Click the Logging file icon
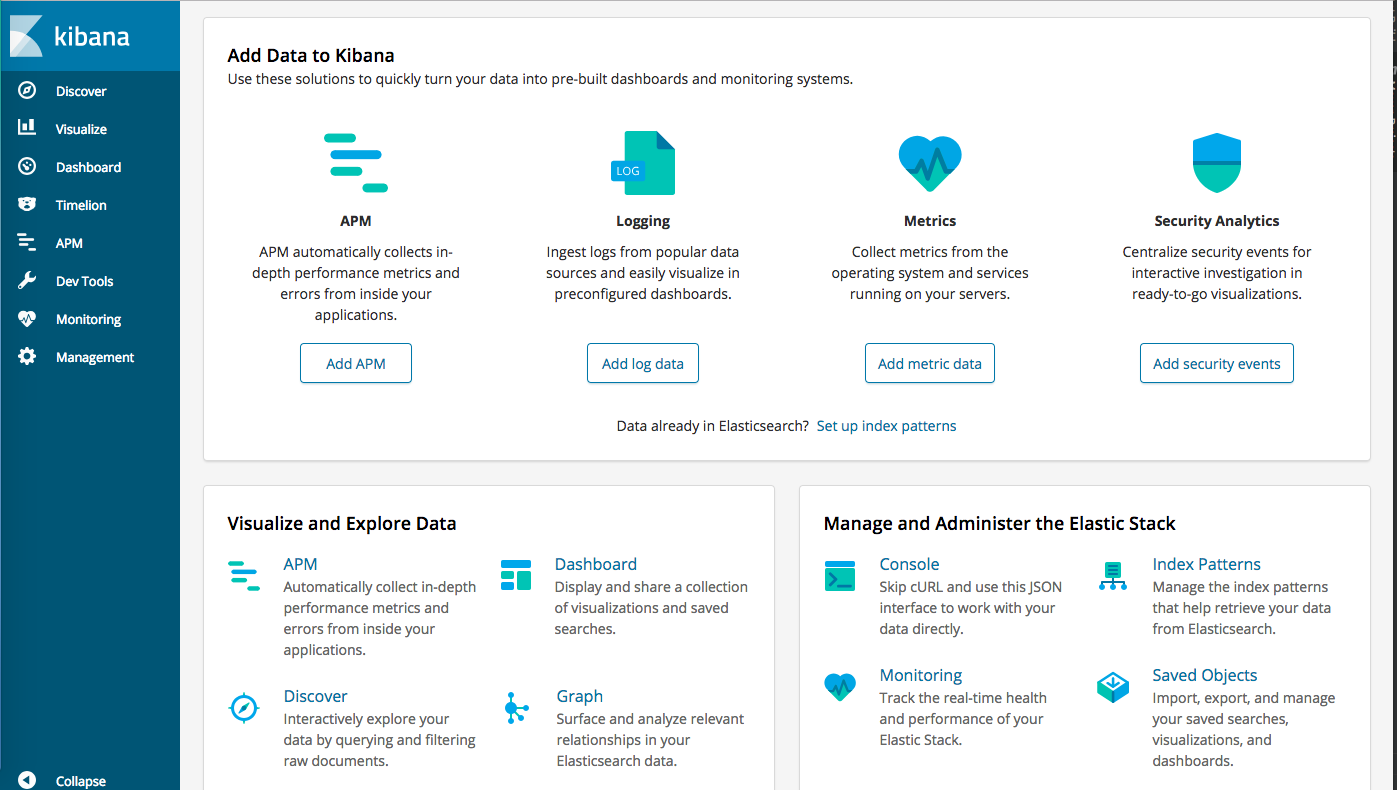This screenshot has width=1397, height=790. (643, 163)
